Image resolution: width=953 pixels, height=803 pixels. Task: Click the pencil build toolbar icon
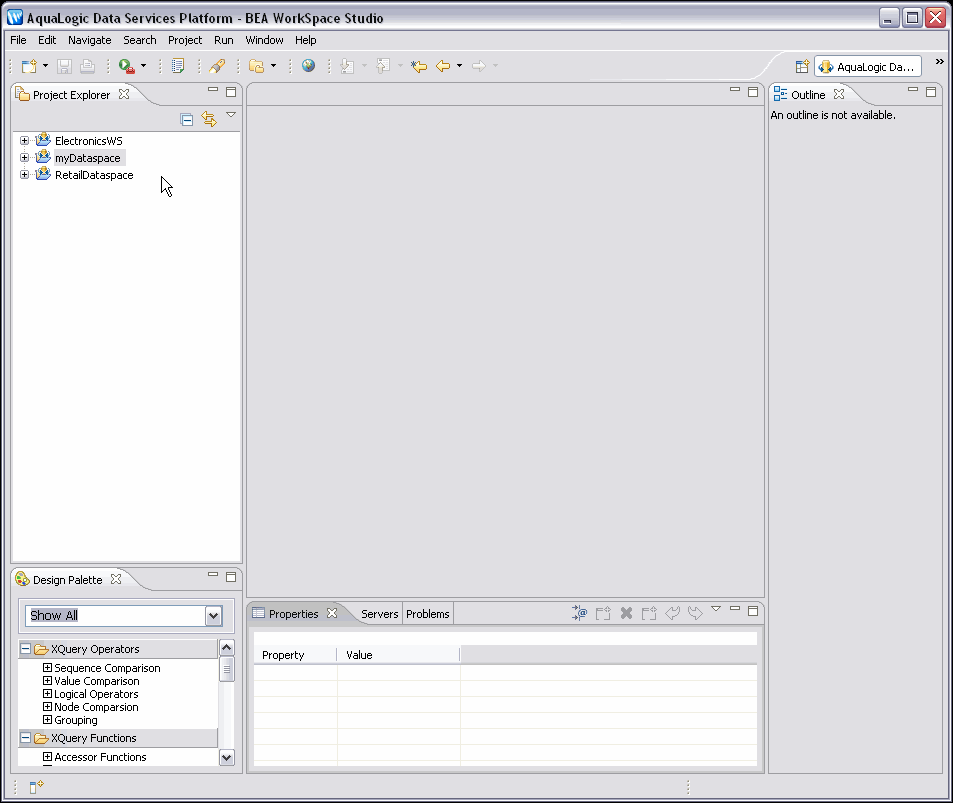[x=217, y=66]
